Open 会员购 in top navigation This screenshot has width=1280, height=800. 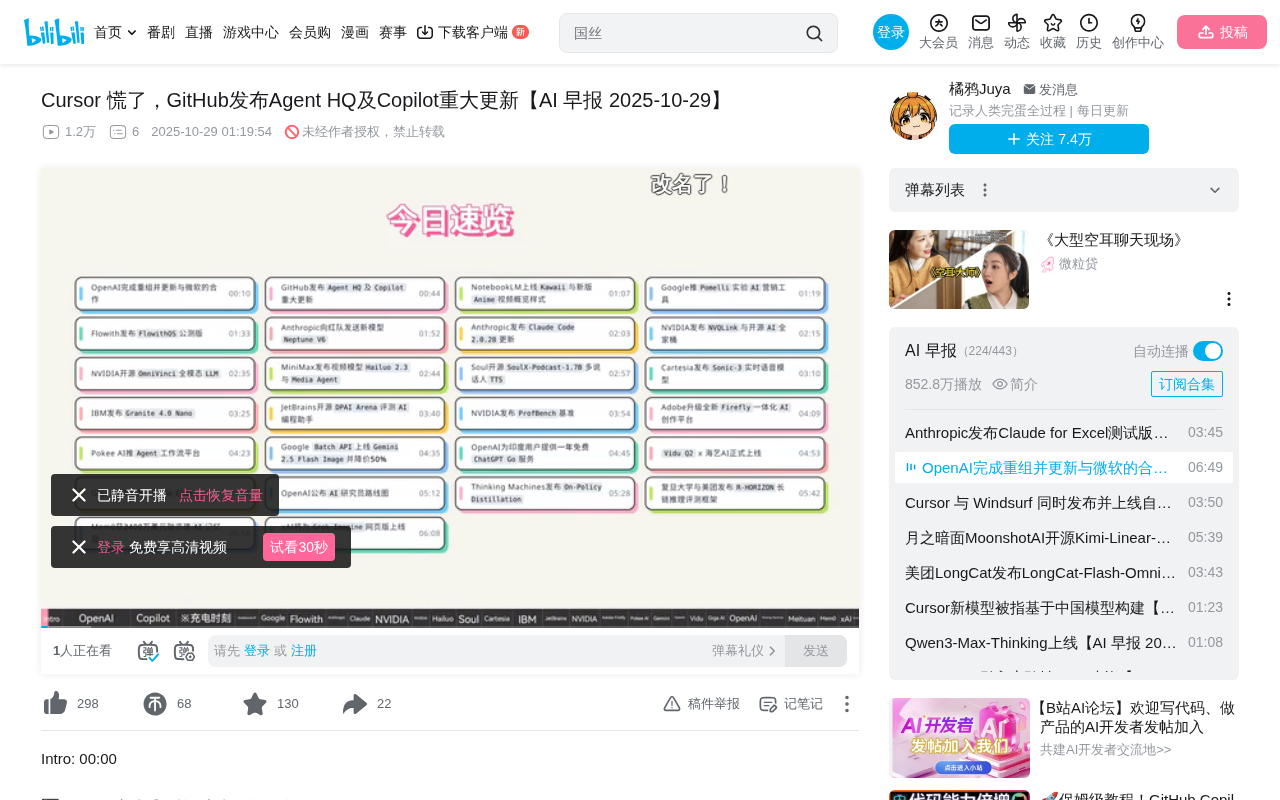click(310, 32)
